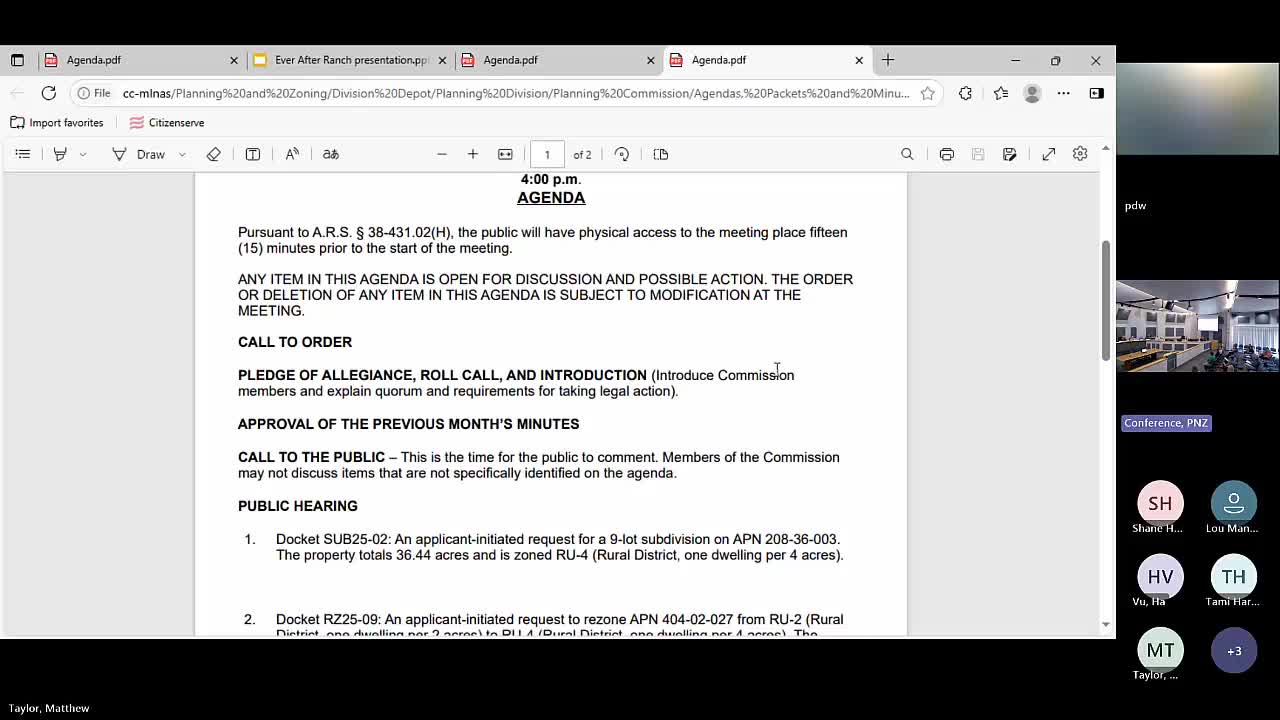This screenshot has height=720, width=1280.
Task: Close the first Agenda.pdf tab
Action: (234, 60)
